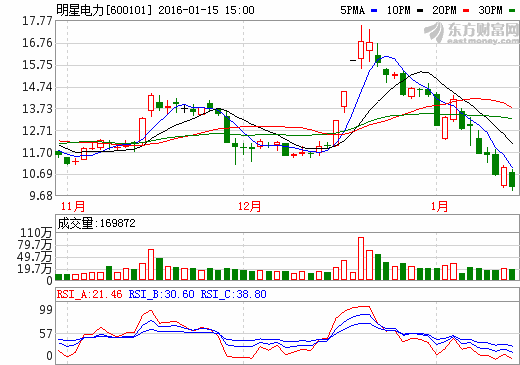
Task: Select the 11月 time axis label
Action: click(x=73, y=206)
